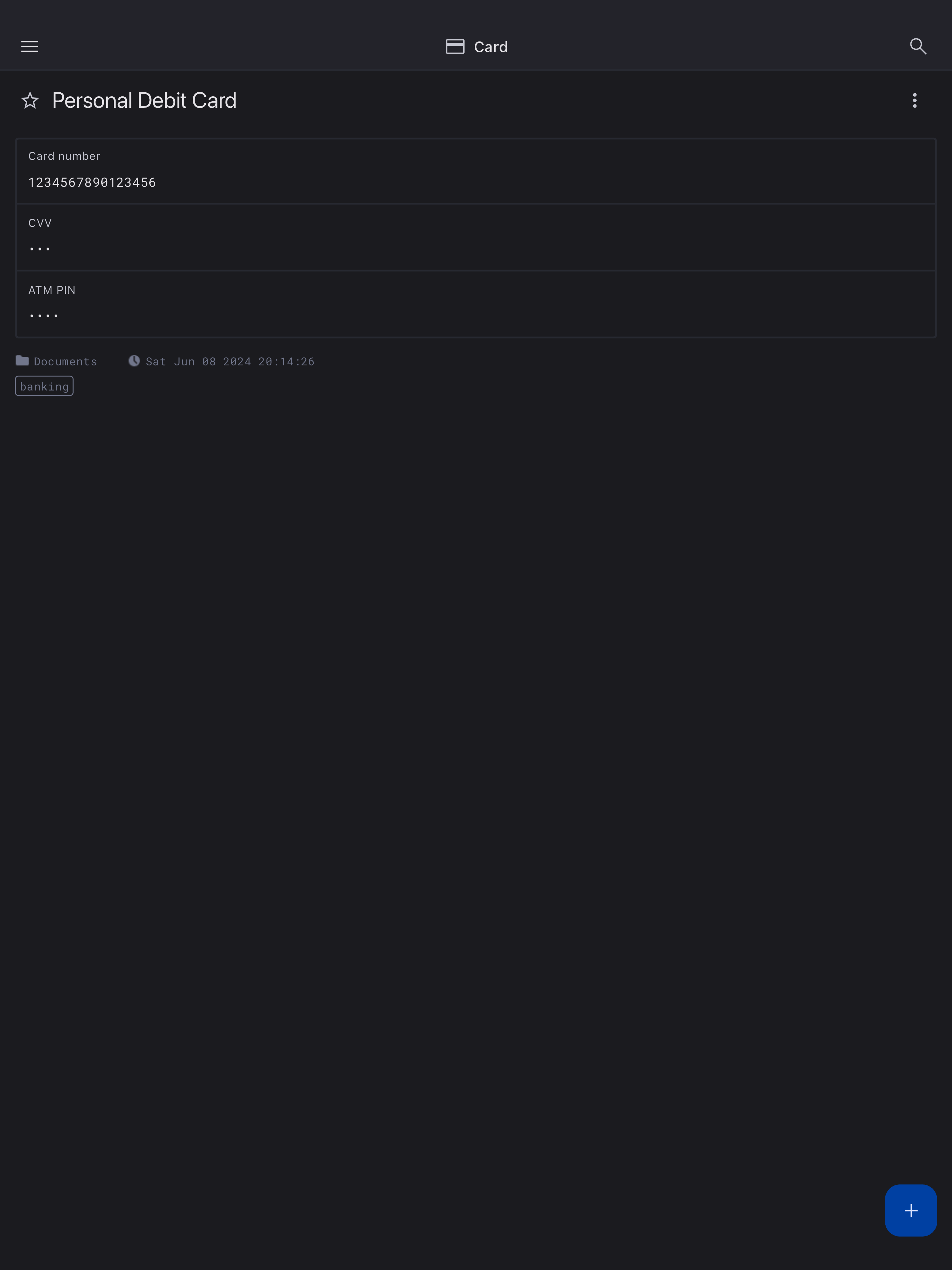Click the ATM PIN field label

tap(52, 290)
